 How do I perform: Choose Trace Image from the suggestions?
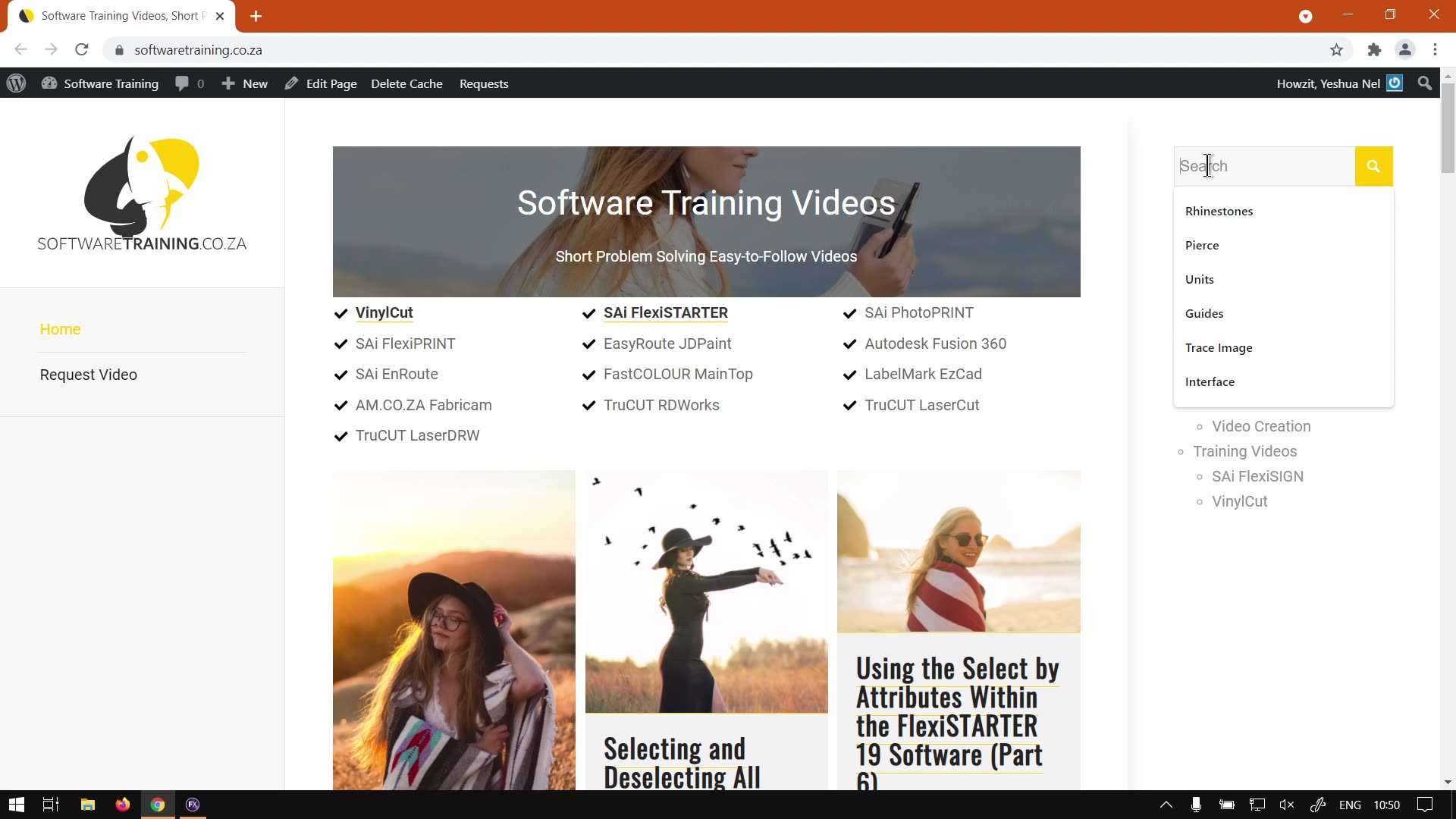(x=1219, y=347)
